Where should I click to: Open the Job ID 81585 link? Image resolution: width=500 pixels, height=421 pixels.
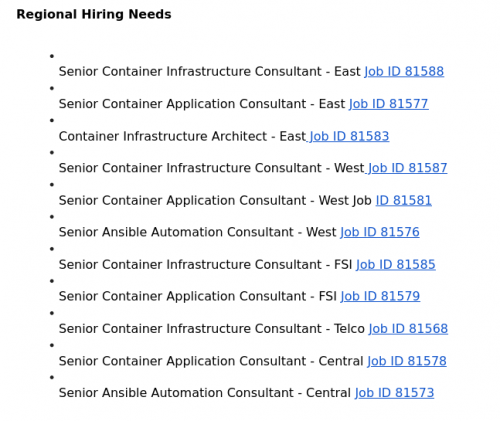(396, 265)
